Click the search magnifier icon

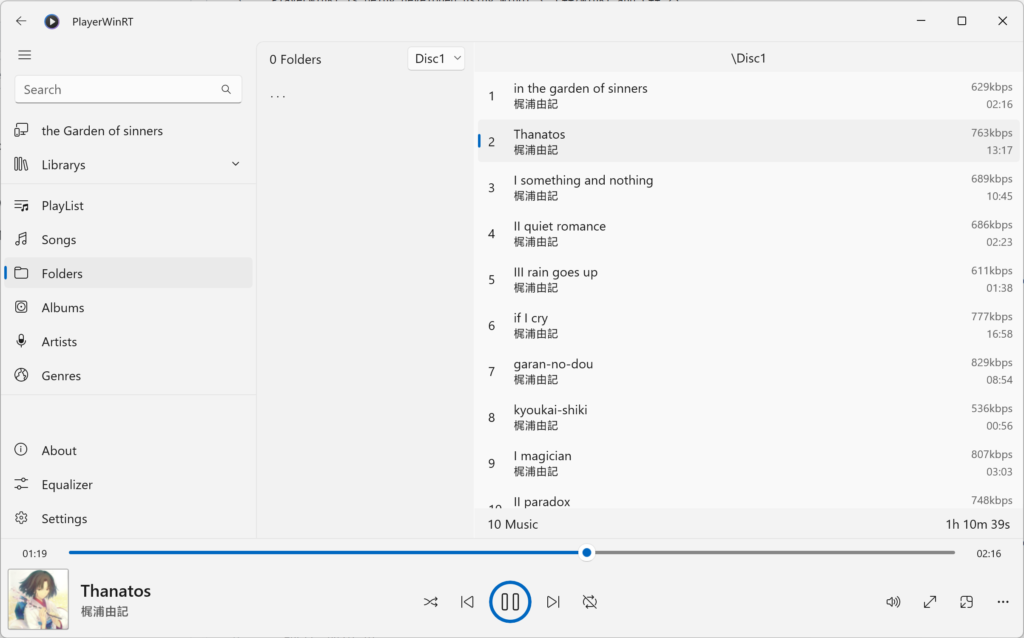226,89
